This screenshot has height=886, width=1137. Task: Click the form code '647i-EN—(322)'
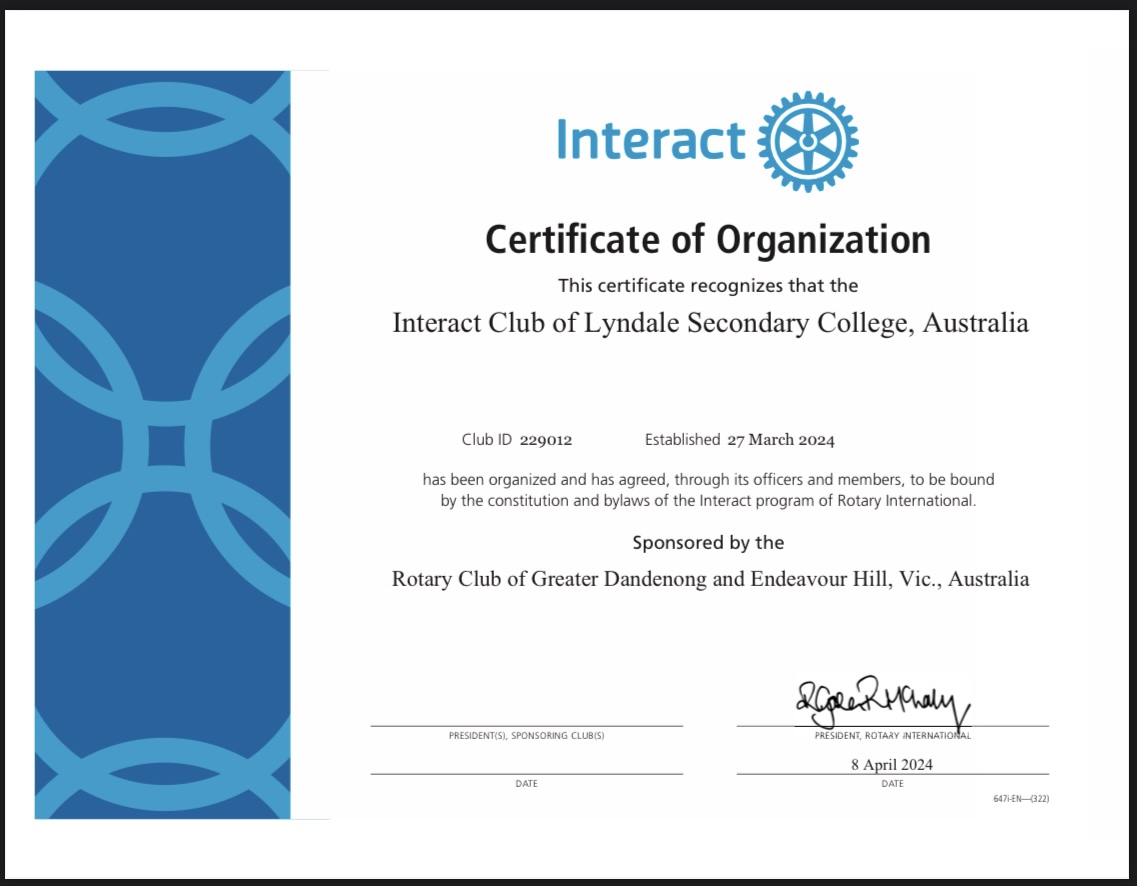click(1021, 799)
